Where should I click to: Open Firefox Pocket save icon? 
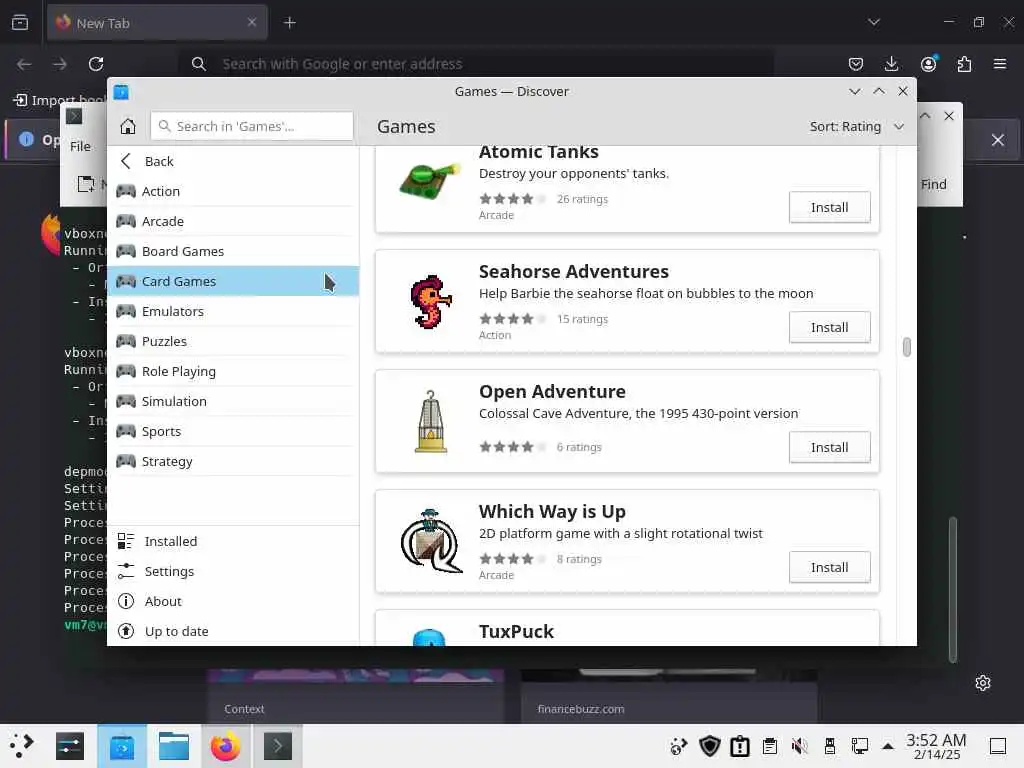coord(856,63)
